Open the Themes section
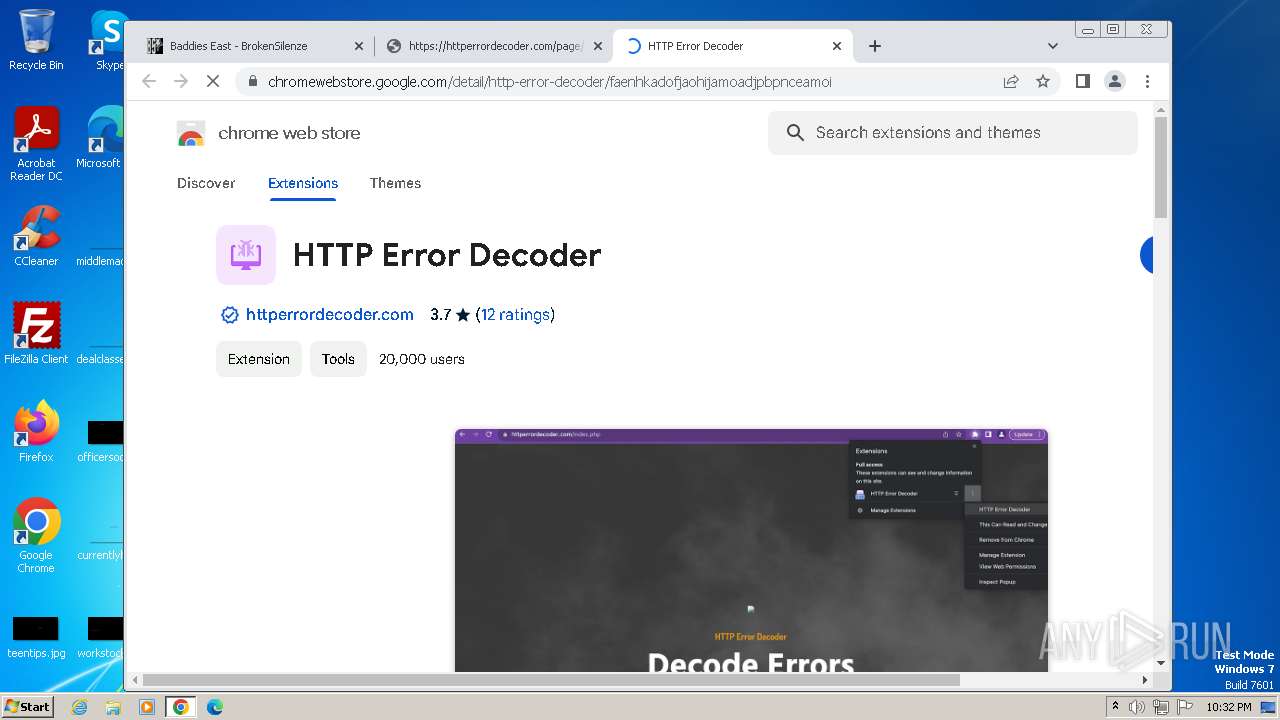This screenshot has height=720, width=1280. (x=395, y=183)
